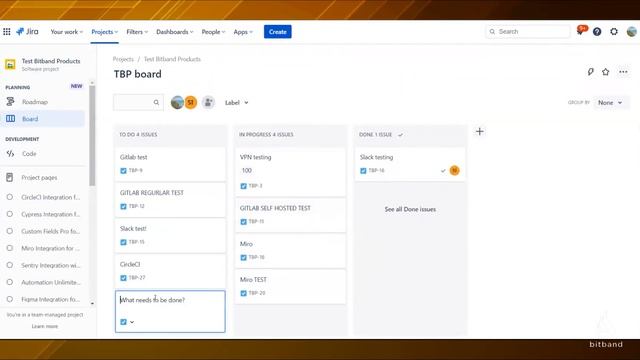
Task: Open the Group by None dropdown
Action: tap(610, 102)
